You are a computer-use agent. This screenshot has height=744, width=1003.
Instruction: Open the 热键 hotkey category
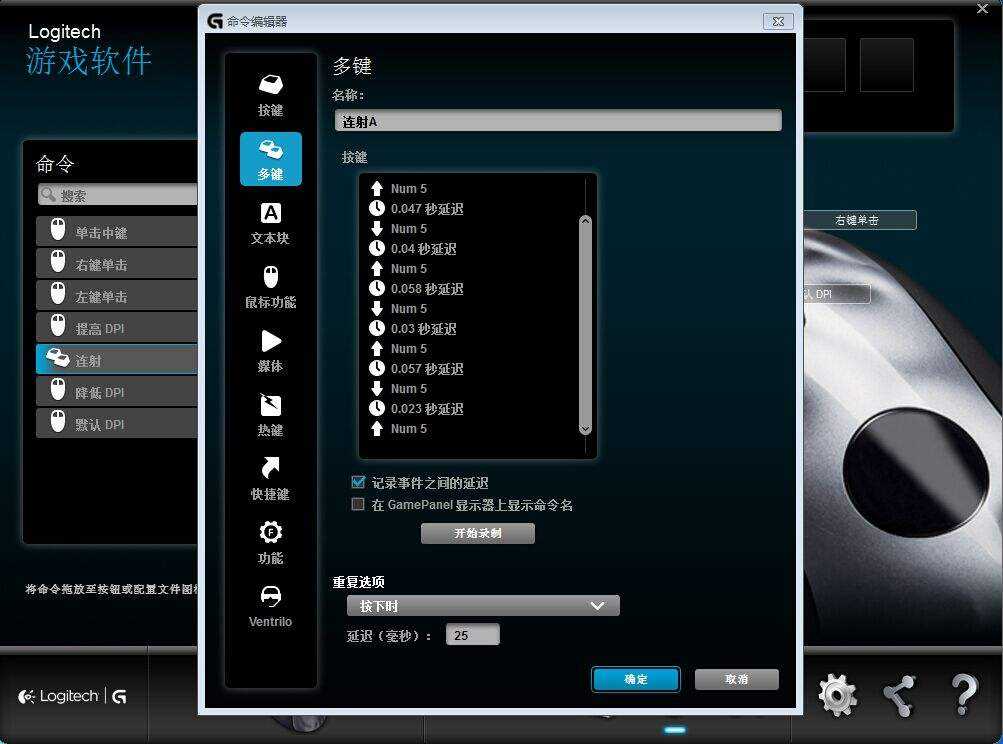[x=271, y=415]
